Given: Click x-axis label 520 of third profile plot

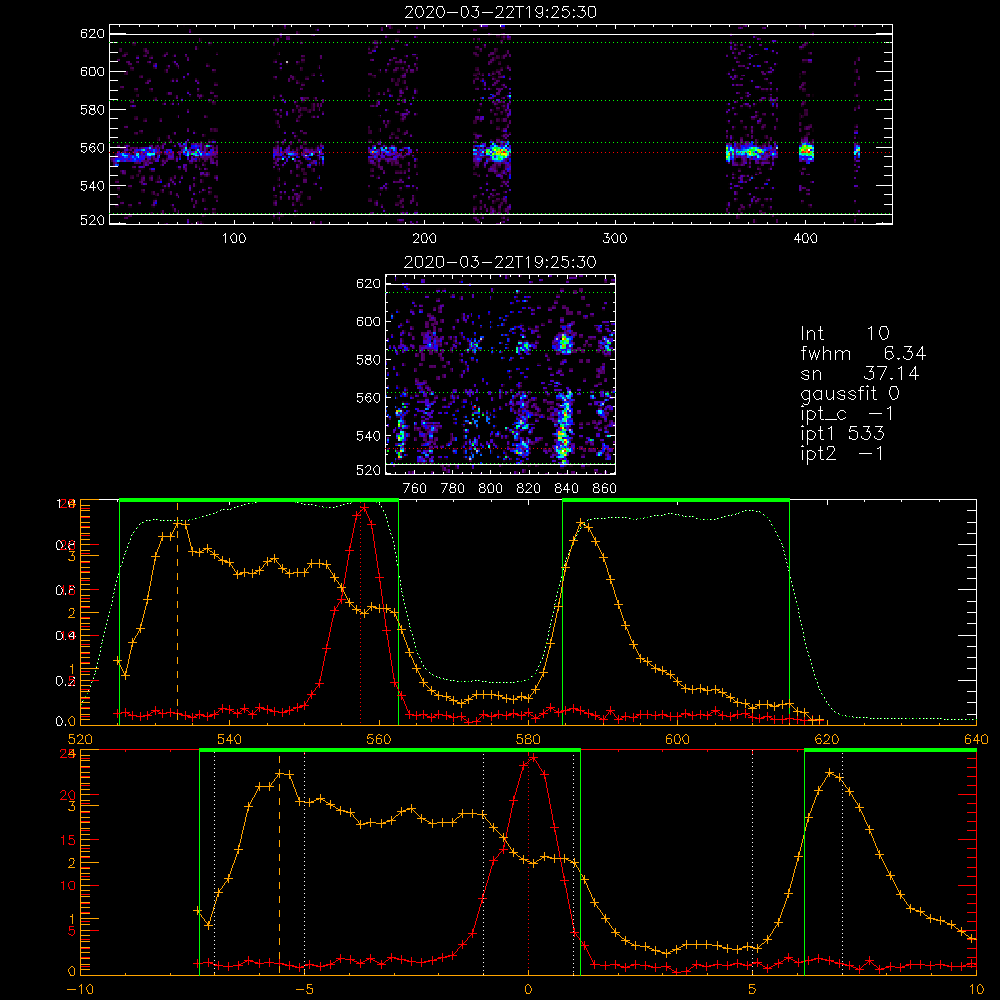Looking at the screenshot, I should coord(80,740).
